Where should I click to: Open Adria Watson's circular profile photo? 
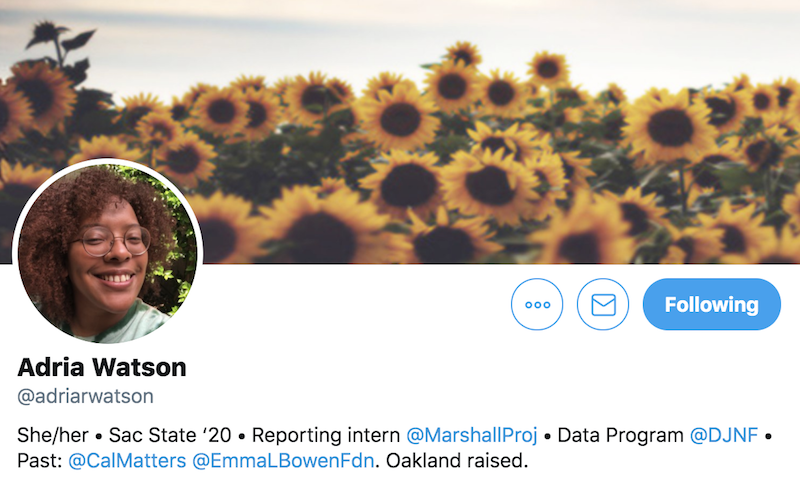(107, 252)
